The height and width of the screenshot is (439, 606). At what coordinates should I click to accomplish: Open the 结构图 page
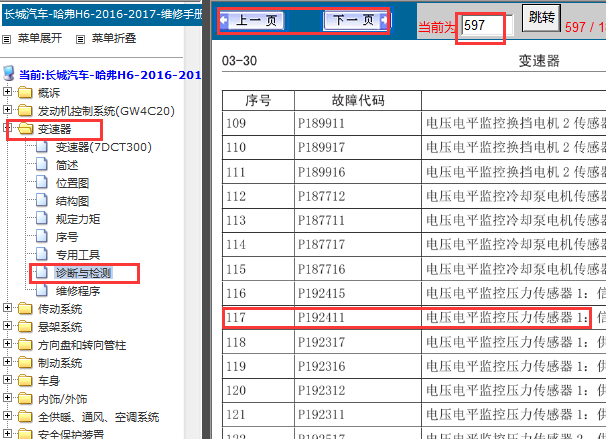pyautogui.click(x=72, y=201)
